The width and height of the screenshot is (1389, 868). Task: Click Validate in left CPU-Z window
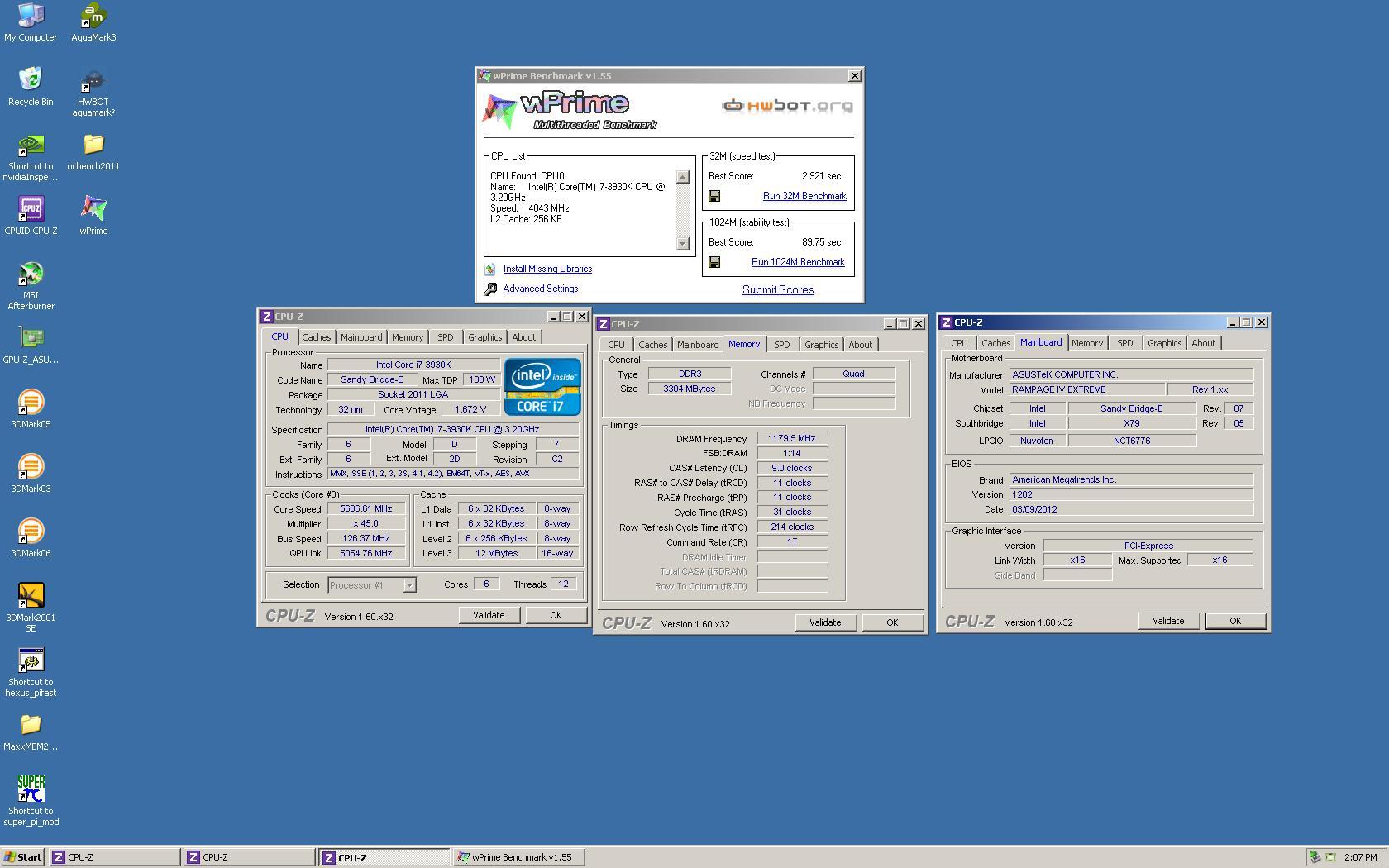click(489, 615)
